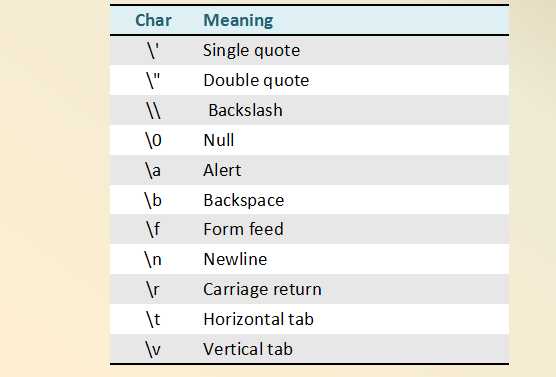This screenshot has height=377, width=556.
Task: Select the Backslash meaning text
Action: tap(245, 110)
